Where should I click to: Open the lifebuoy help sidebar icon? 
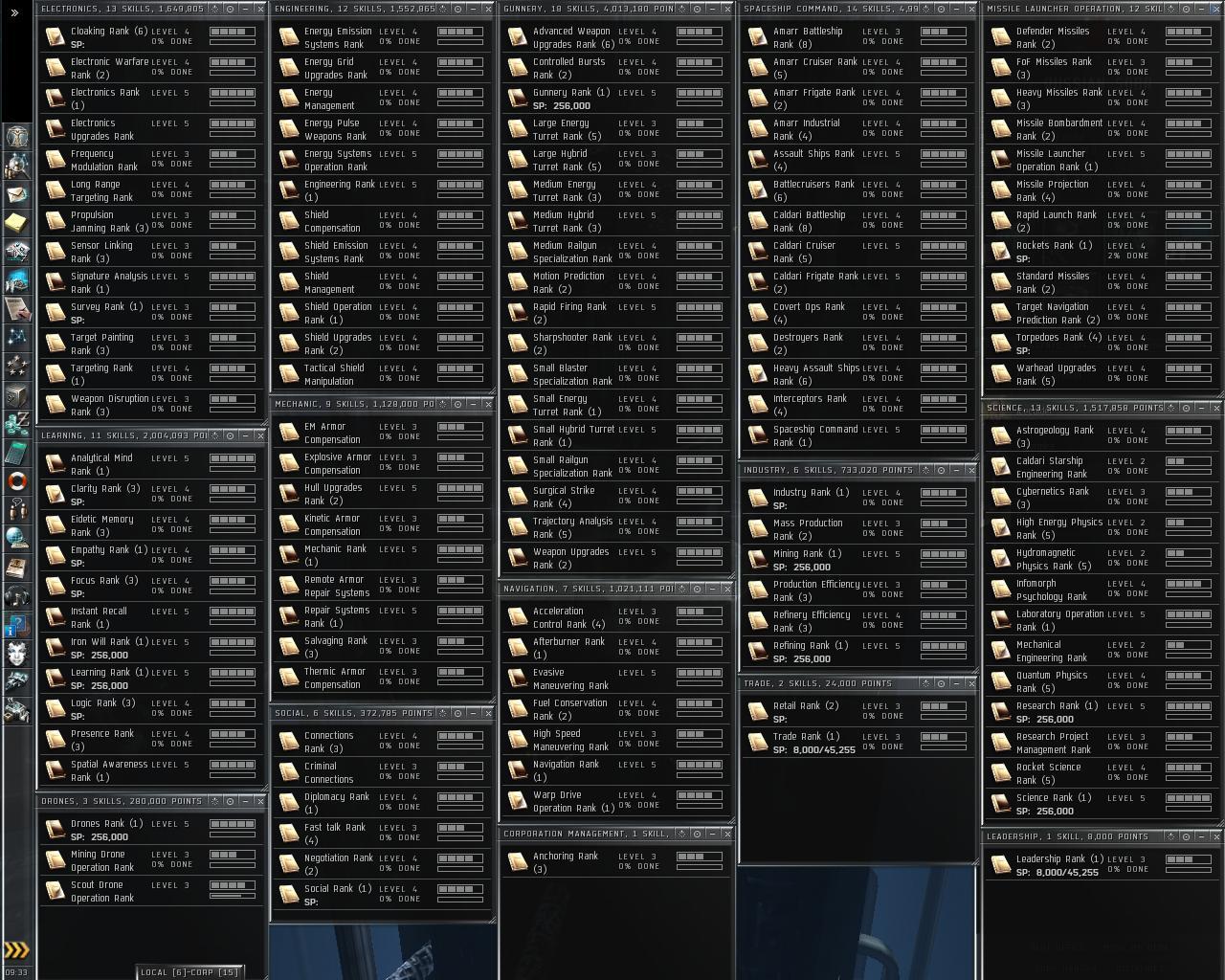point(17,480)
